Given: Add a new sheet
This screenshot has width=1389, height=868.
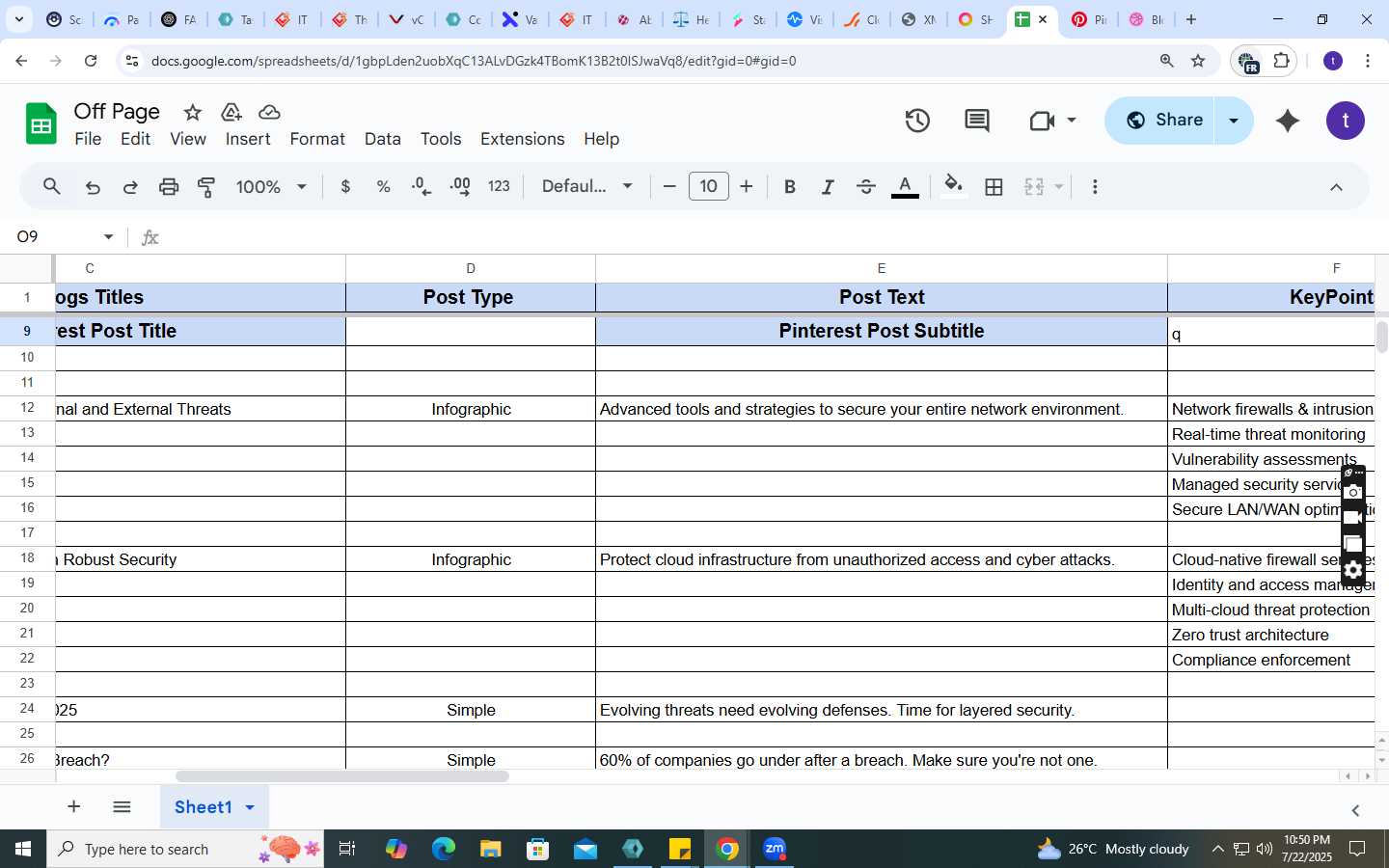Looking at the screenshot, I should (x=73, y=807).
